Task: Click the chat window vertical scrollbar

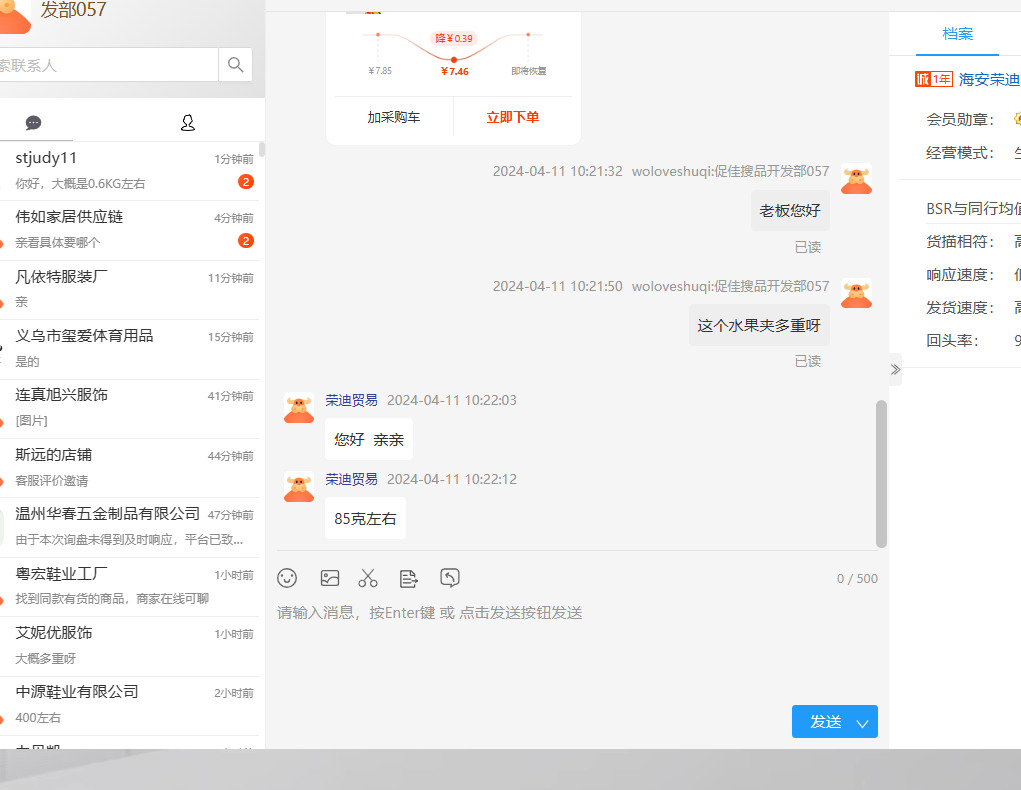Action: coord(881,473)
